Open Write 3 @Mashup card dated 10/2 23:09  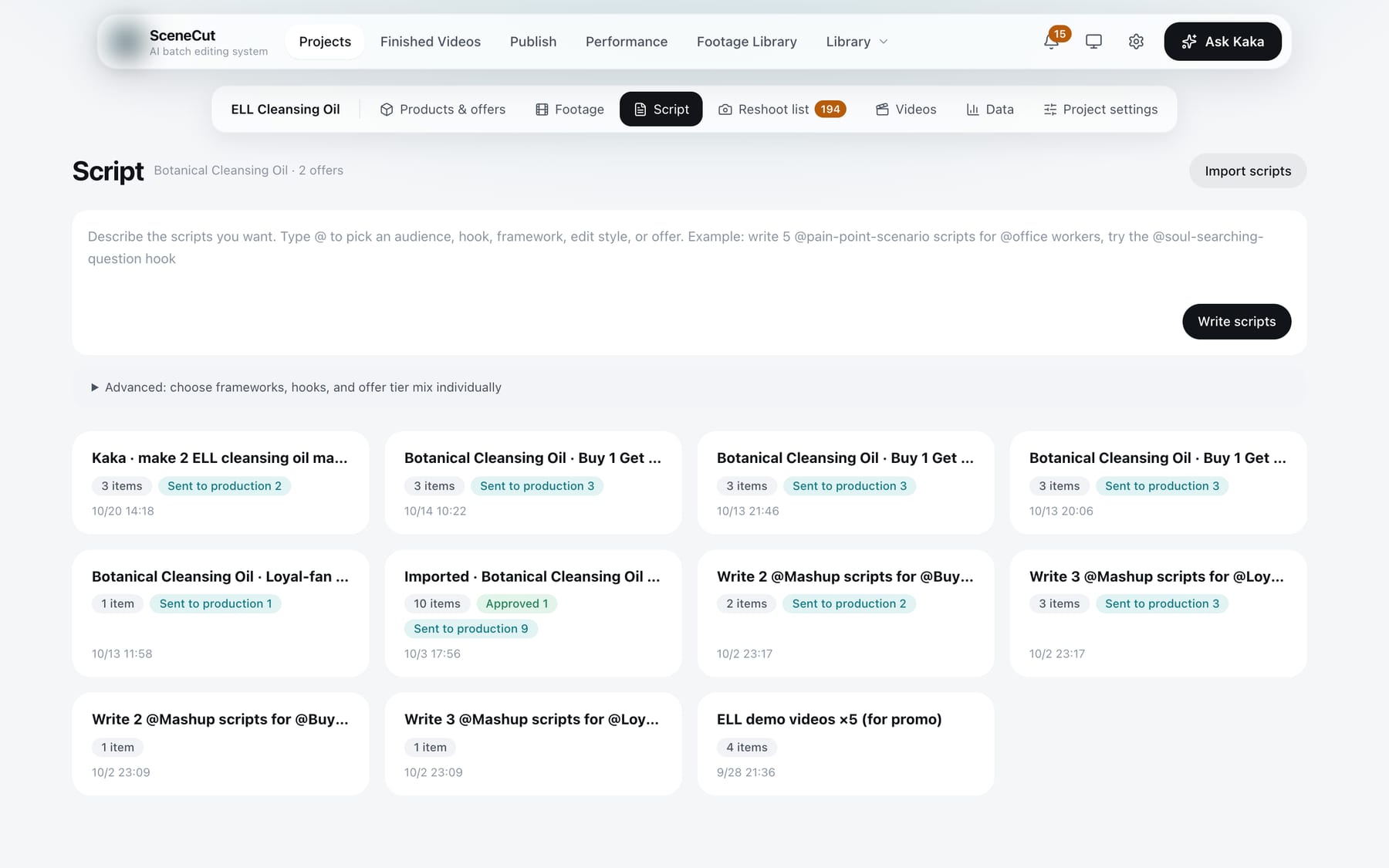(x=533, y=744)
